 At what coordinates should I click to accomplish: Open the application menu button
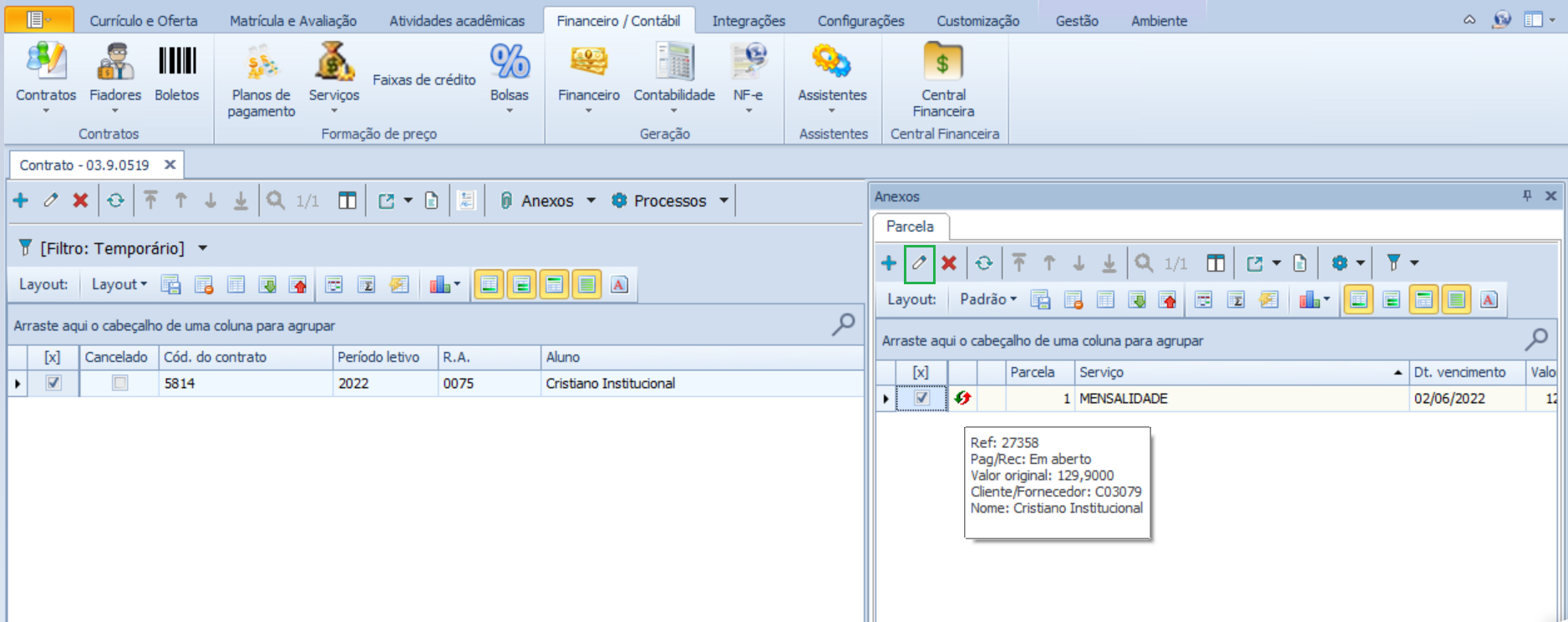[x=39, y=20]
